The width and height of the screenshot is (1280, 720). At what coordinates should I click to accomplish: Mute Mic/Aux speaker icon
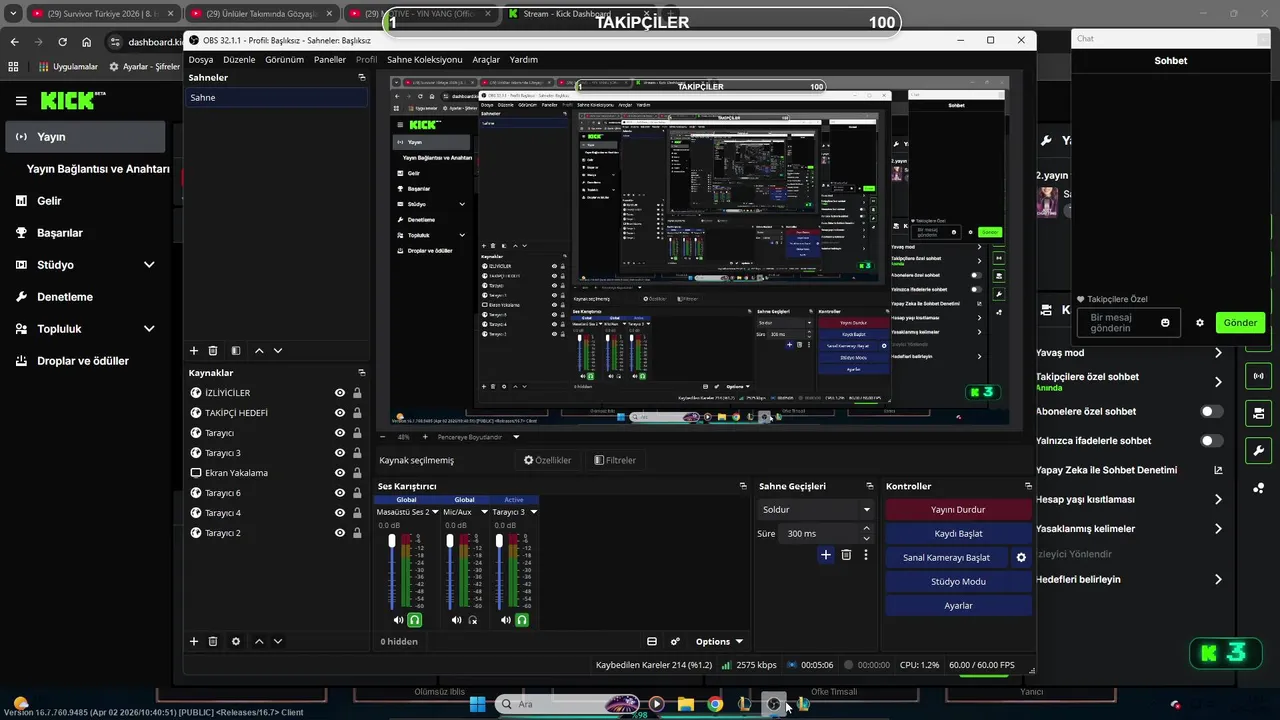(456, 620)
